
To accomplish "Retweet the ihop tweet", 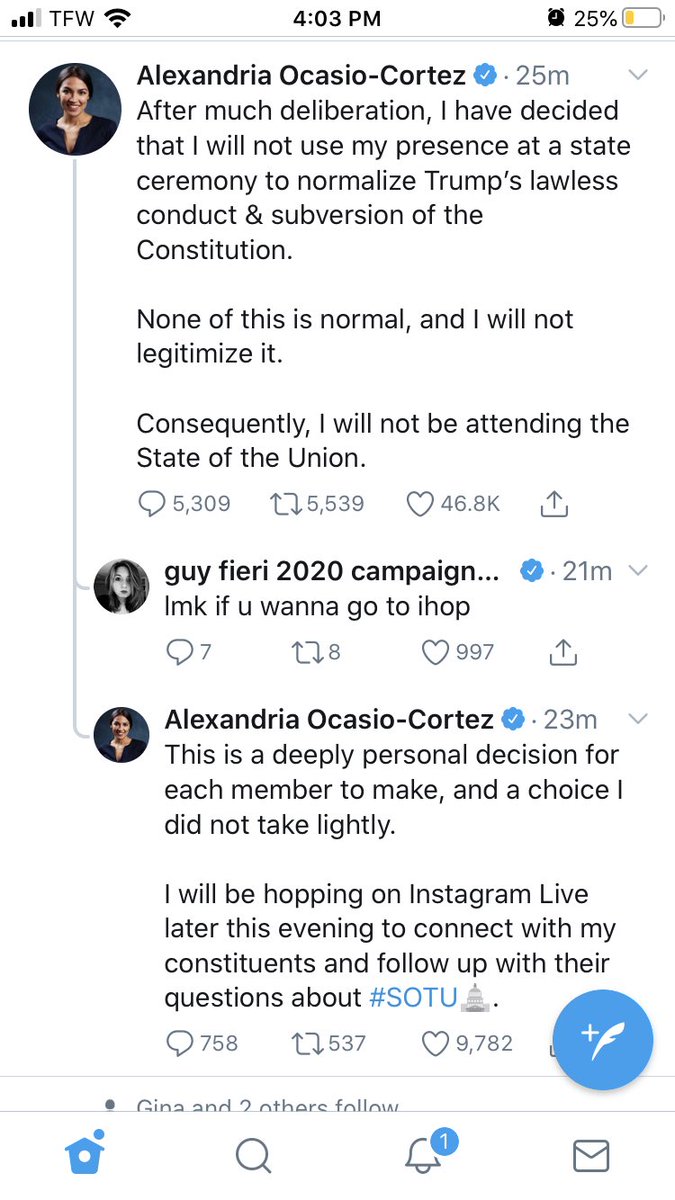I will coord(300,652).
